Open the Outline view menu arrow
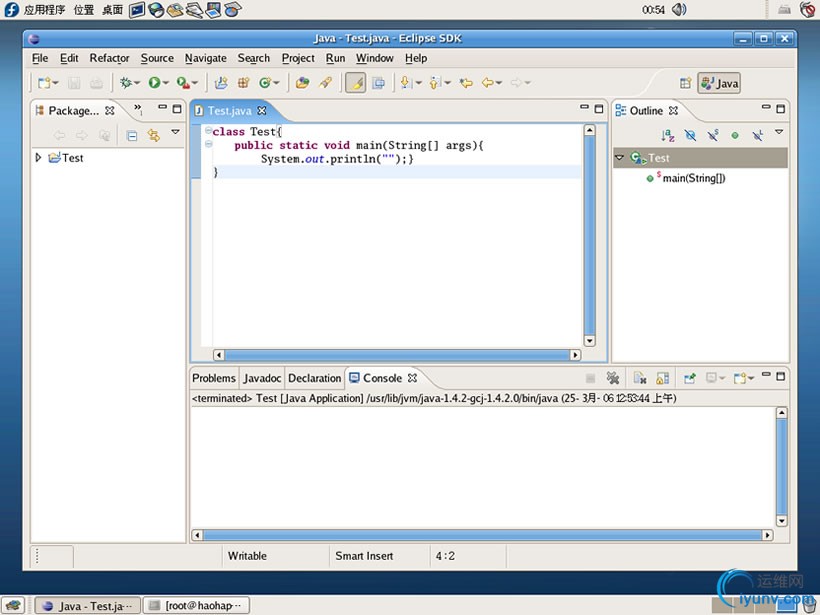 779,132
